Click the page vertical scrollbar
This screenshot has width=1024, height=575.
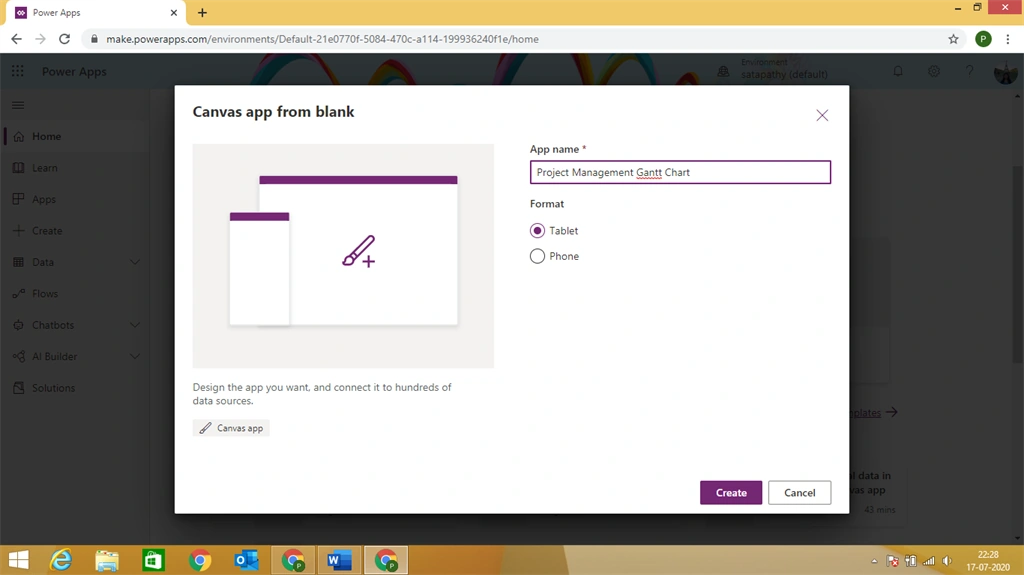[1017, 264]
